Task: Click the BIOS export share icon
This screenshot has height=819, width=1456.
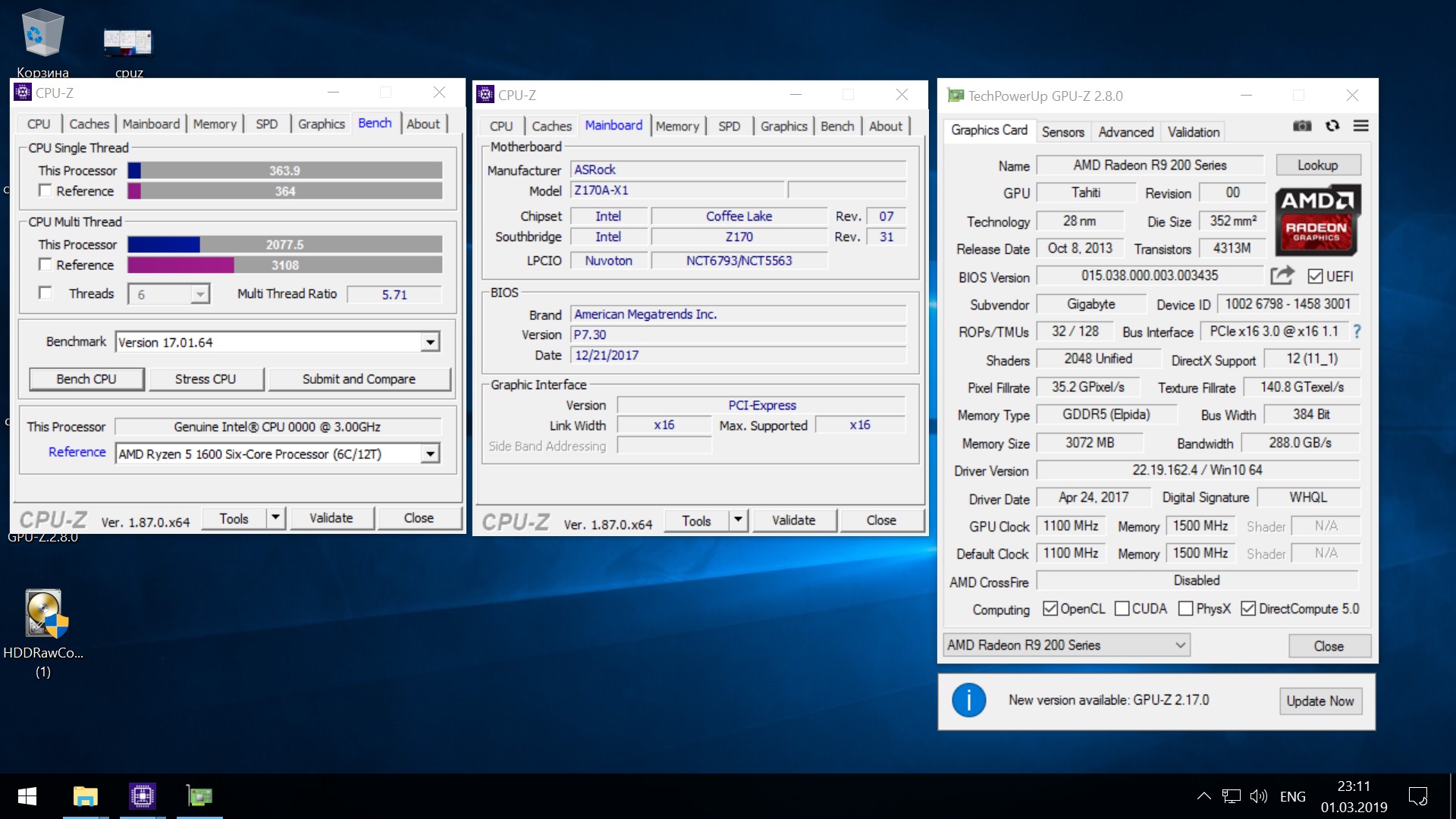Action: tap(1282, 275)
